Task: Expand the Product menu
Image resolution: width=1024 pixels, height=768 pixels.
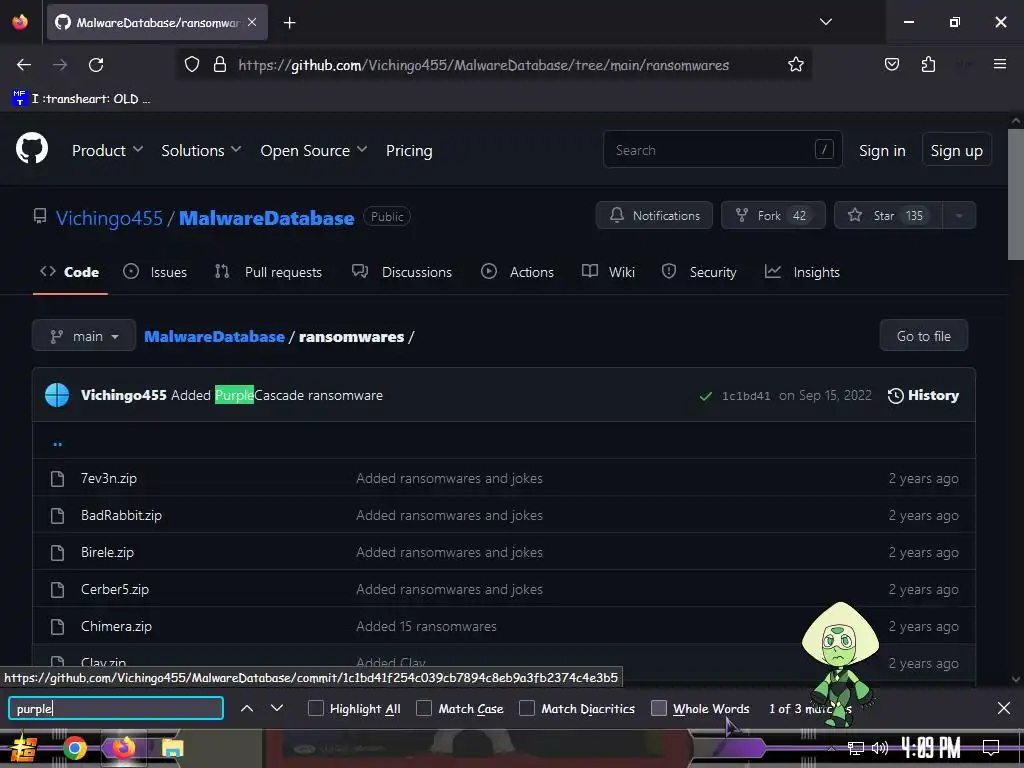Action: point(107,150)
